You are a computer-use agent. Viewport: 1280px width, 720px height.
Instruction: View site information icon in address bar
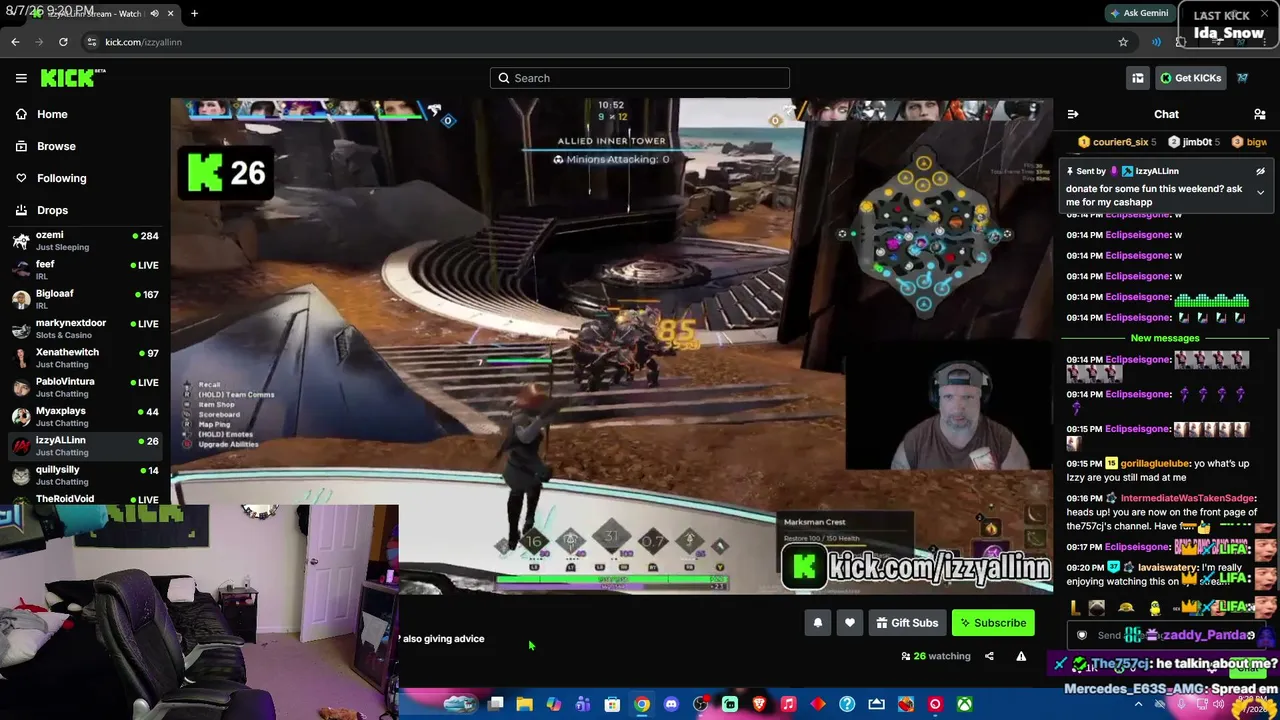point(91,42)
